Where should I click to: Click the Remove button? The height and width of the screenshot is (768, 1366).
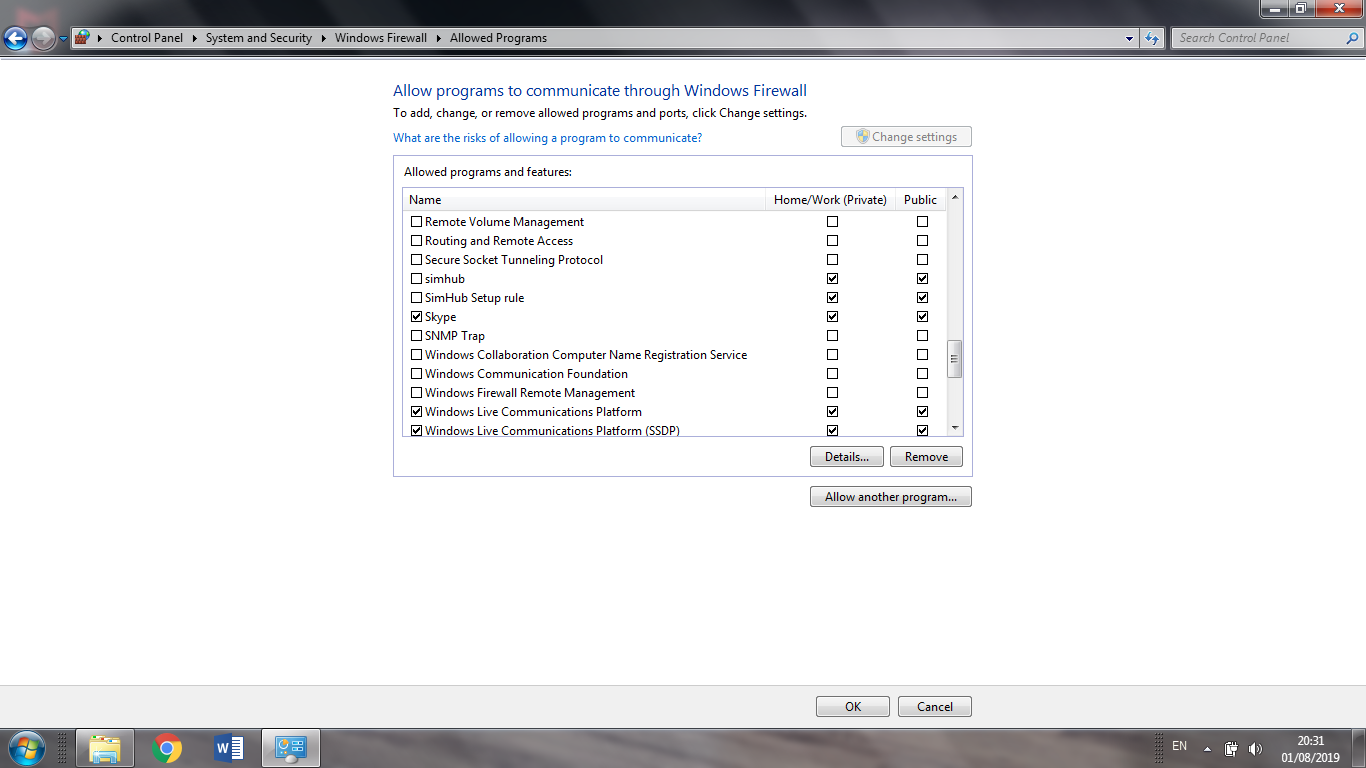pyautogui.click(x=926, y=457)
